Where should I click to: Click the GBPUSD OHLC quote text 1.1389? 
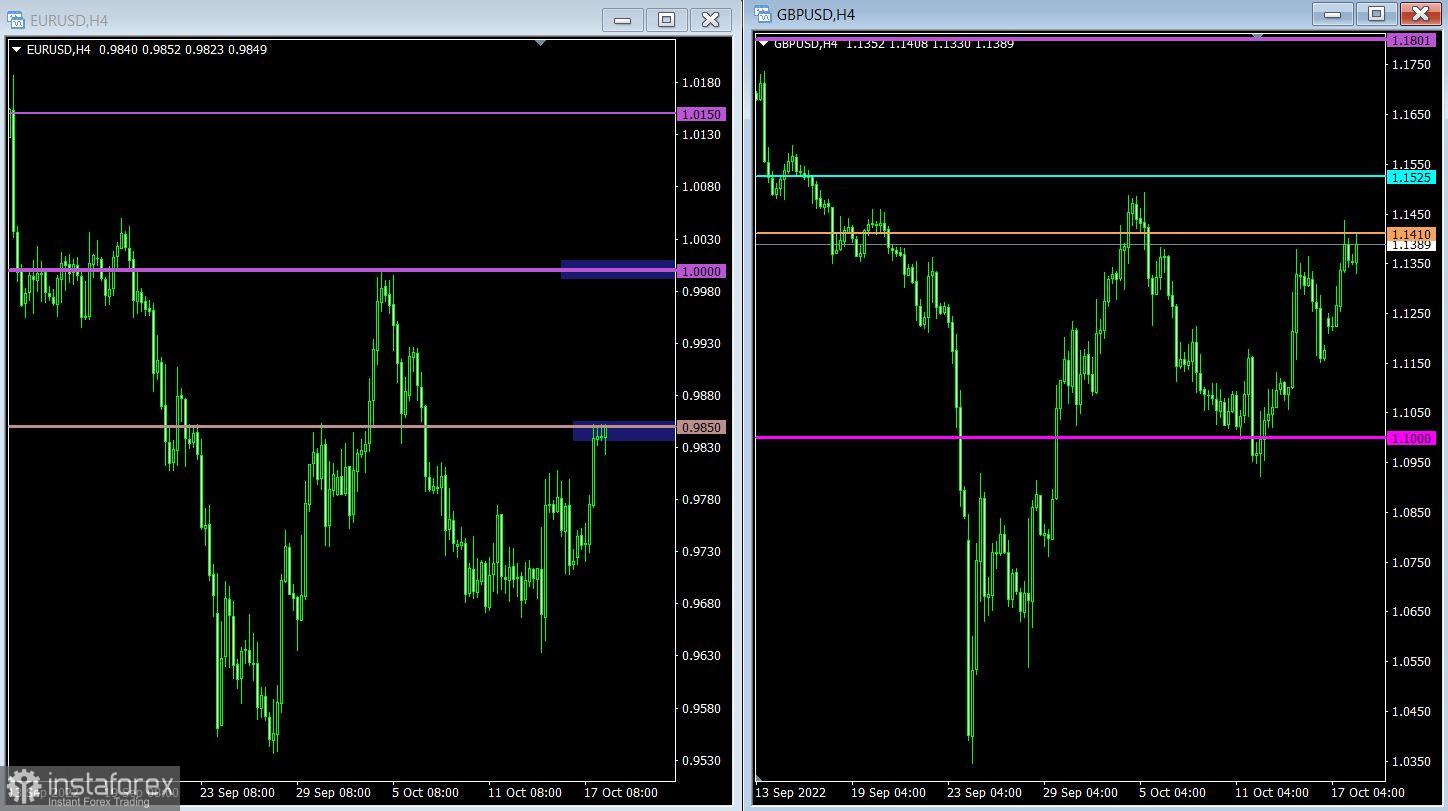click(994, 44)
